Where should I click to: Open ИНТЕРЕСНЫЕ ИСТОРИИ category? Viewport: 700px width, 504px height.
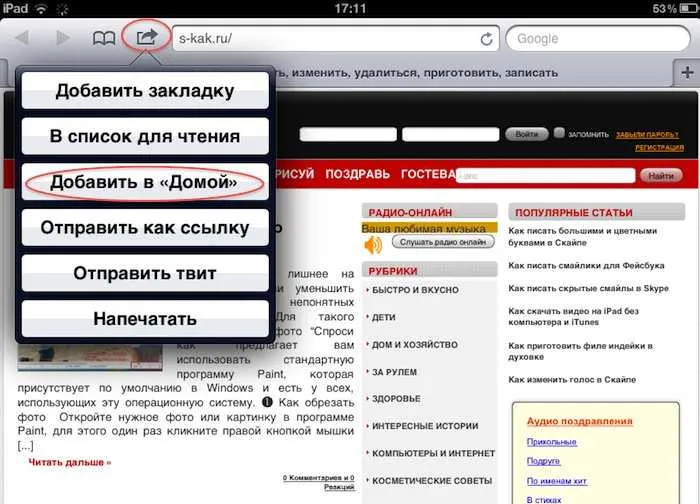425,426
